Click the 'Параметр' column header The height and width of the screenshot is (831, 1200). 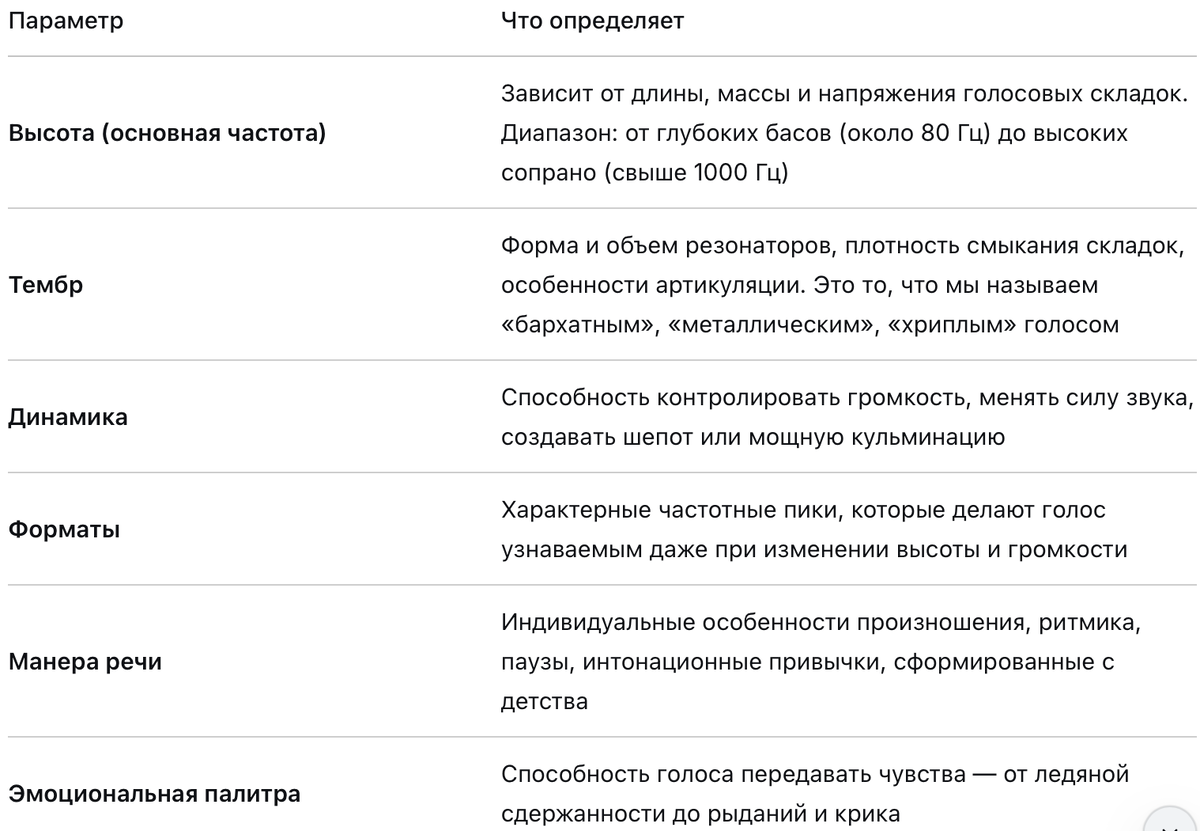click(66, 22)
